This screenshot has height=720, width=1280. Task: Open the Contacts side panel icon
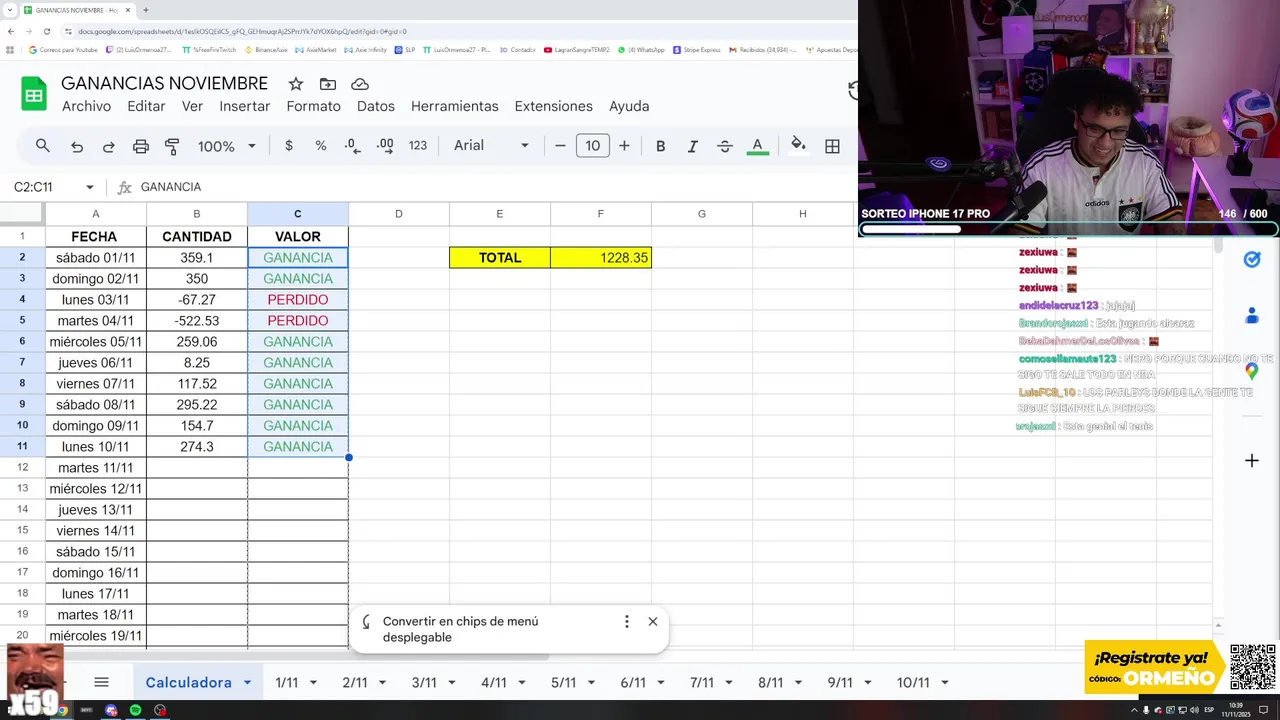click(x=1251, y=315)
